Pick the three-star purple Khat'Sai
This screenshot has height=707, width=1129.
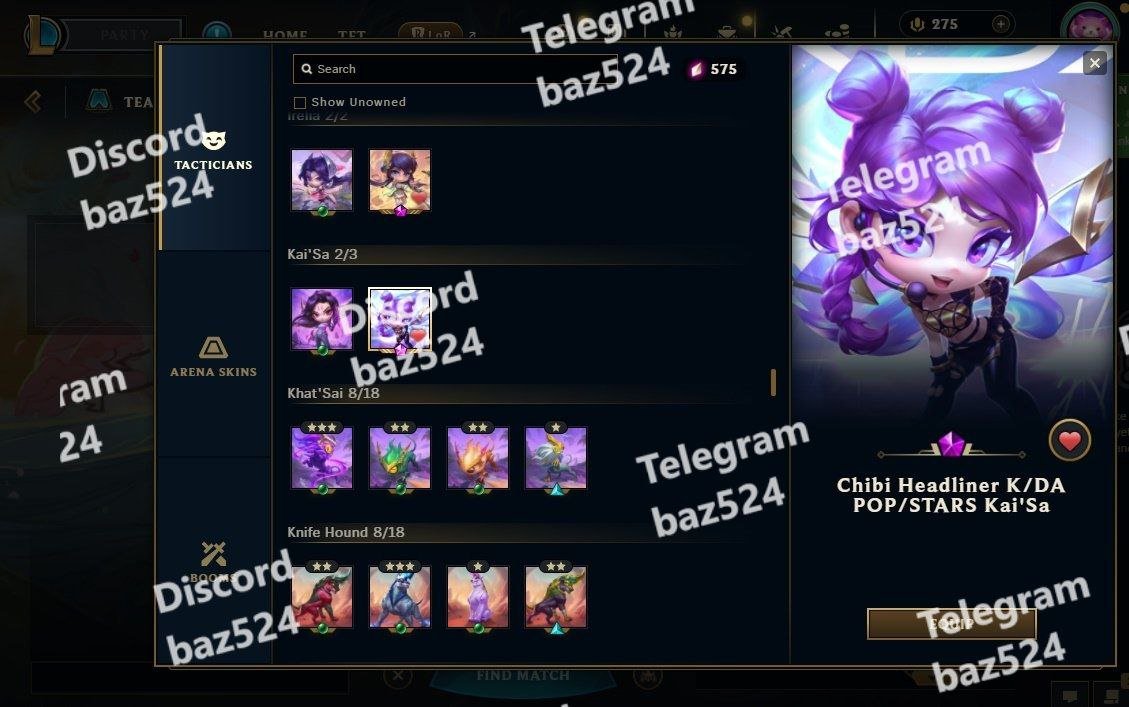(322, 458)
